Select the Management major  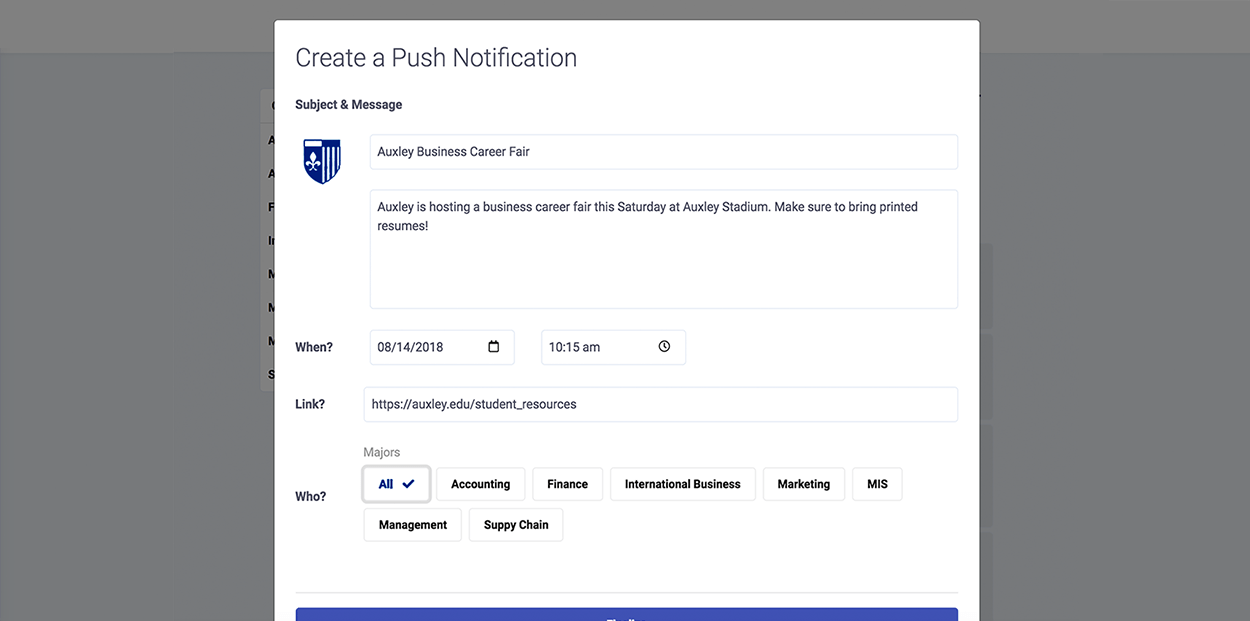click(413, 525)
